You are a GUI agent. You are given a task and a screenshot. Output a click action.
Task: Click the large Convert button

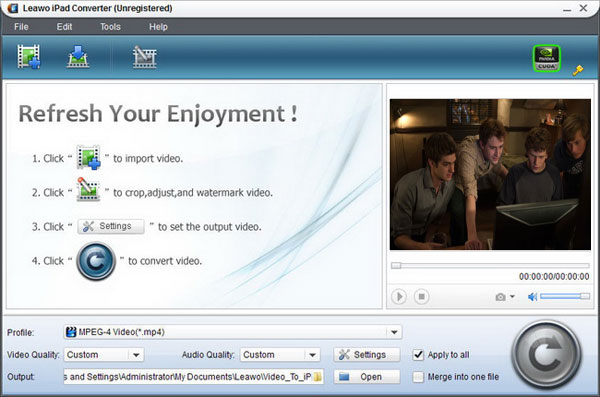[546, 355]
